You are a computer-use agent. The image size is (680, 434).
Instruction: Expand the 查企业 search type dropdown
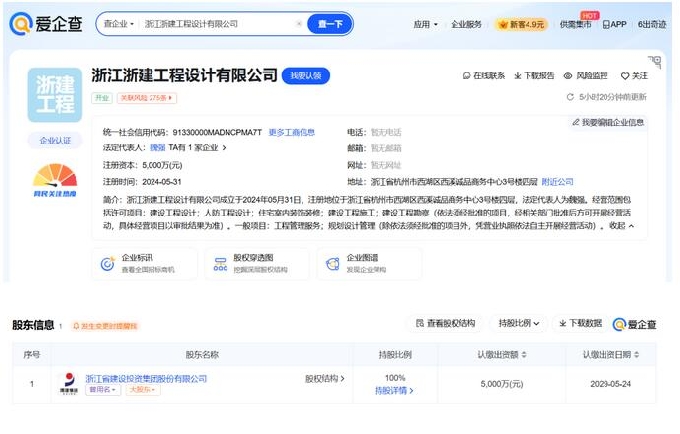tap(119, 23)
